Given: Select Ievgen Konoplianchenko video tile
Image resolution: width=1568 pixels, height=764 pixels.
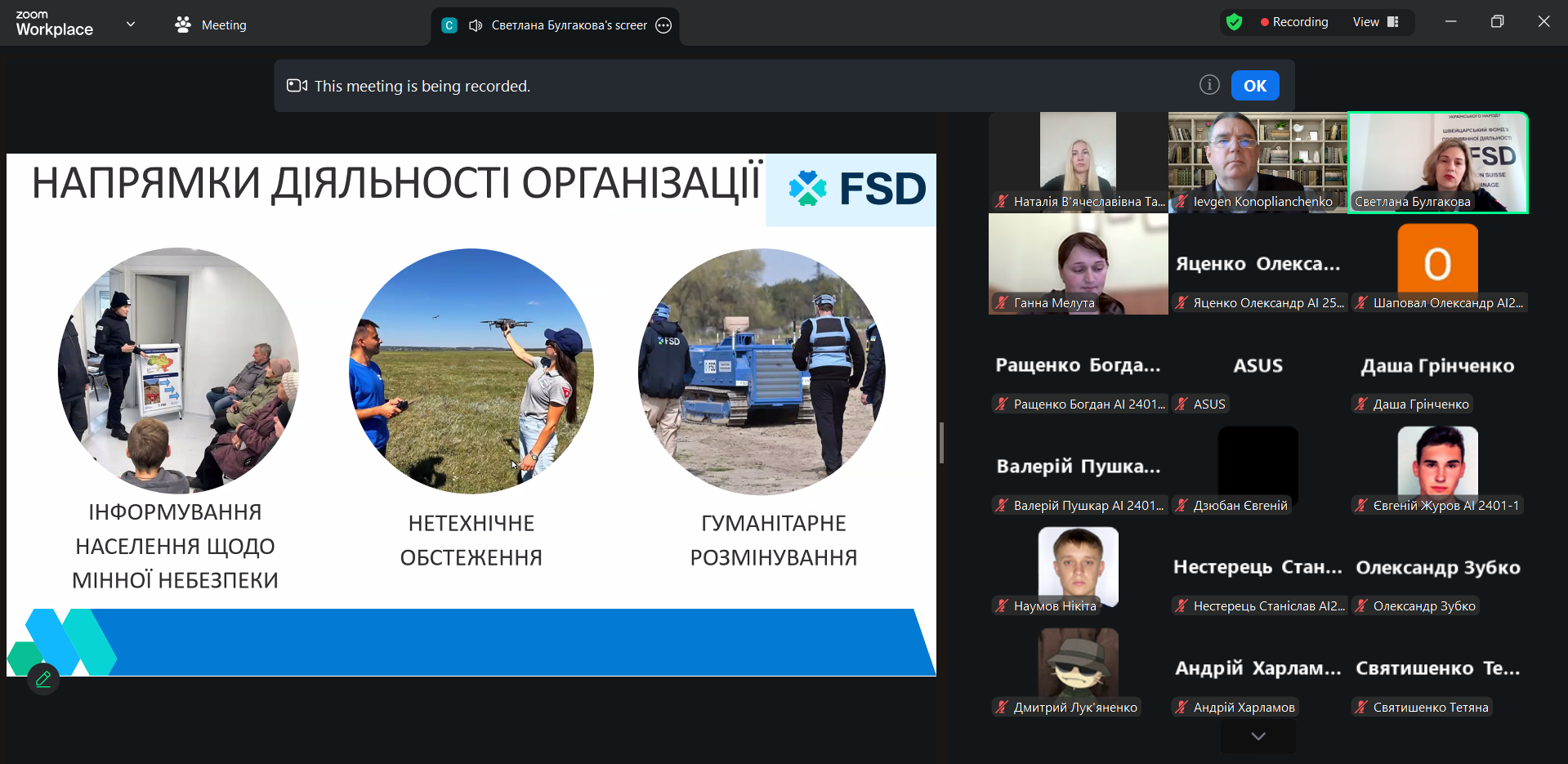Looking at the screenshot, I should pyautogui.click(x=1258, y=162).
